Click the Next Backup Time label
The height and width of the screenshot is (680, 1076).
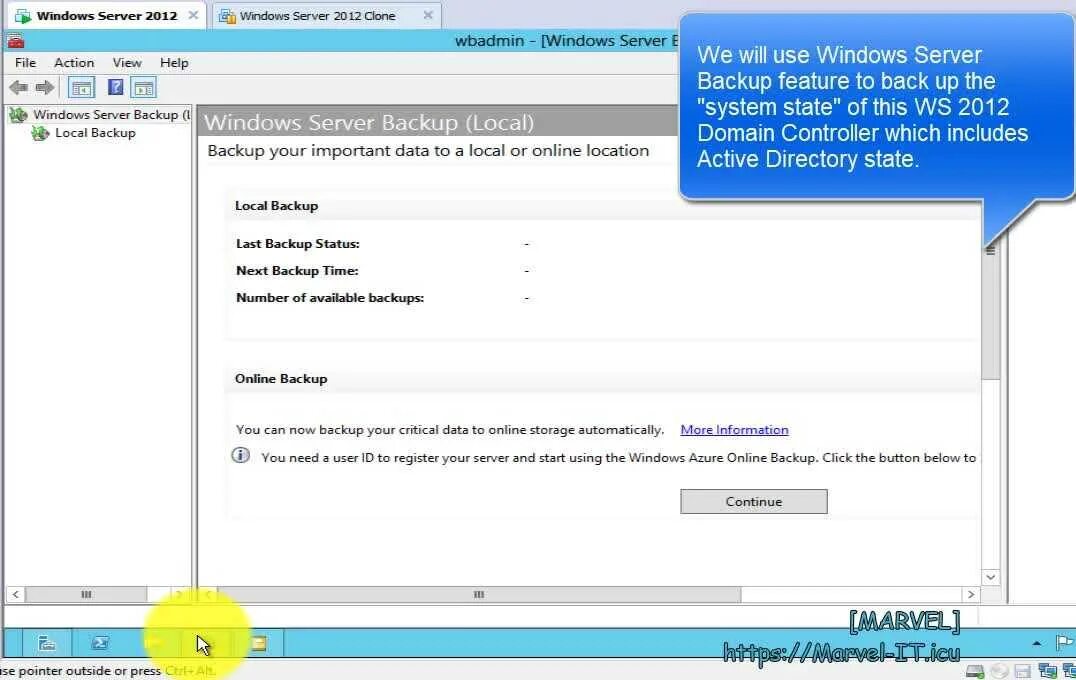pyautogui.click(x=297, y=270)
